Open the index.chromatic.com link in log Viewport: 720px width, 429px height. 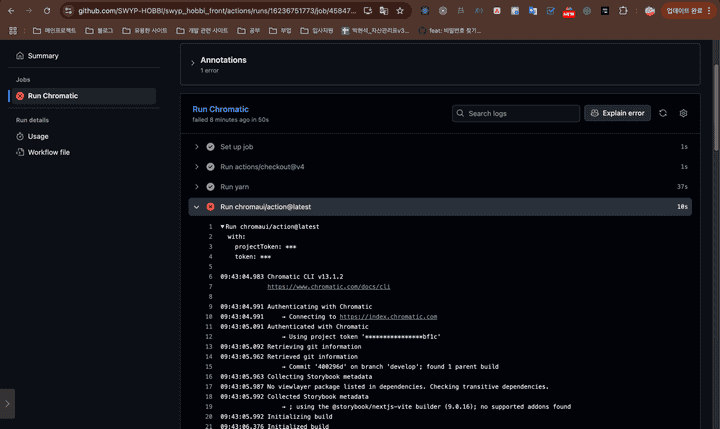(x=388, y=316)
